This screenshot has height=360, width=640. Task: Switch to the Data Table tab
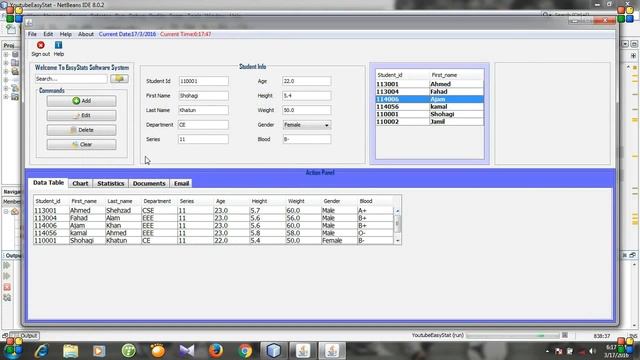(x=48, y=183)
